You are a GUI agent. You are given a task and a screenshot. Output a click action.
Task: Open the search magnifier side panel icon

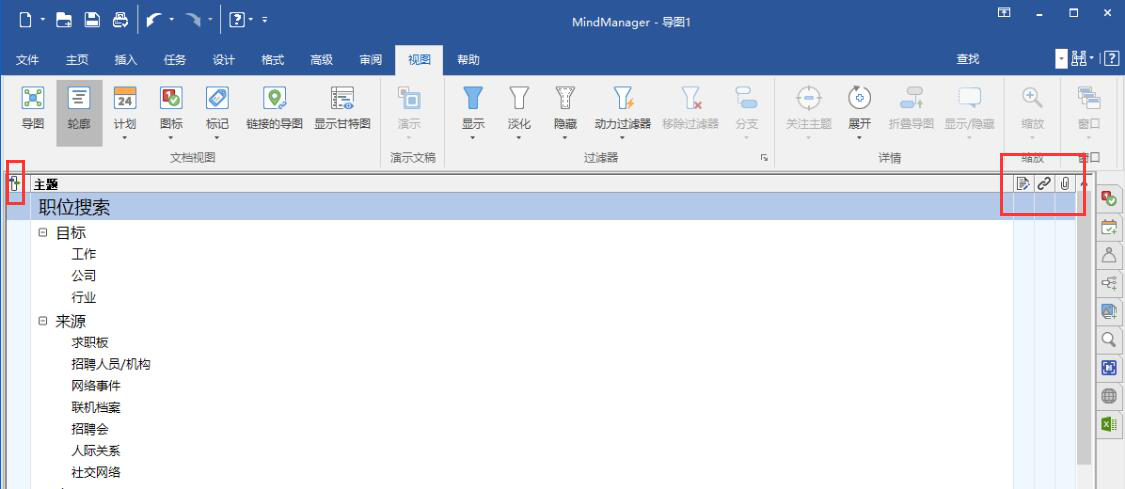1109,340
